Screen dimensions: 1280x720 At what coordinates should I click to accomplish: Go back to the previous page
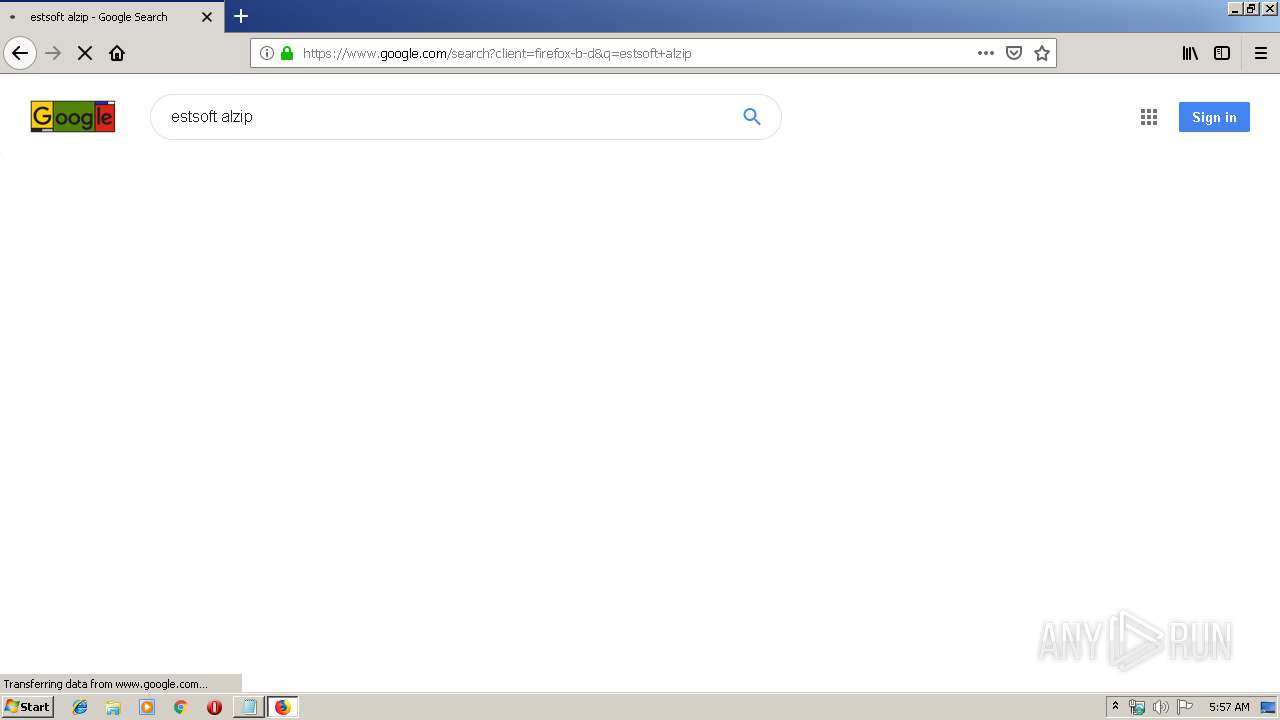(20, 53)
